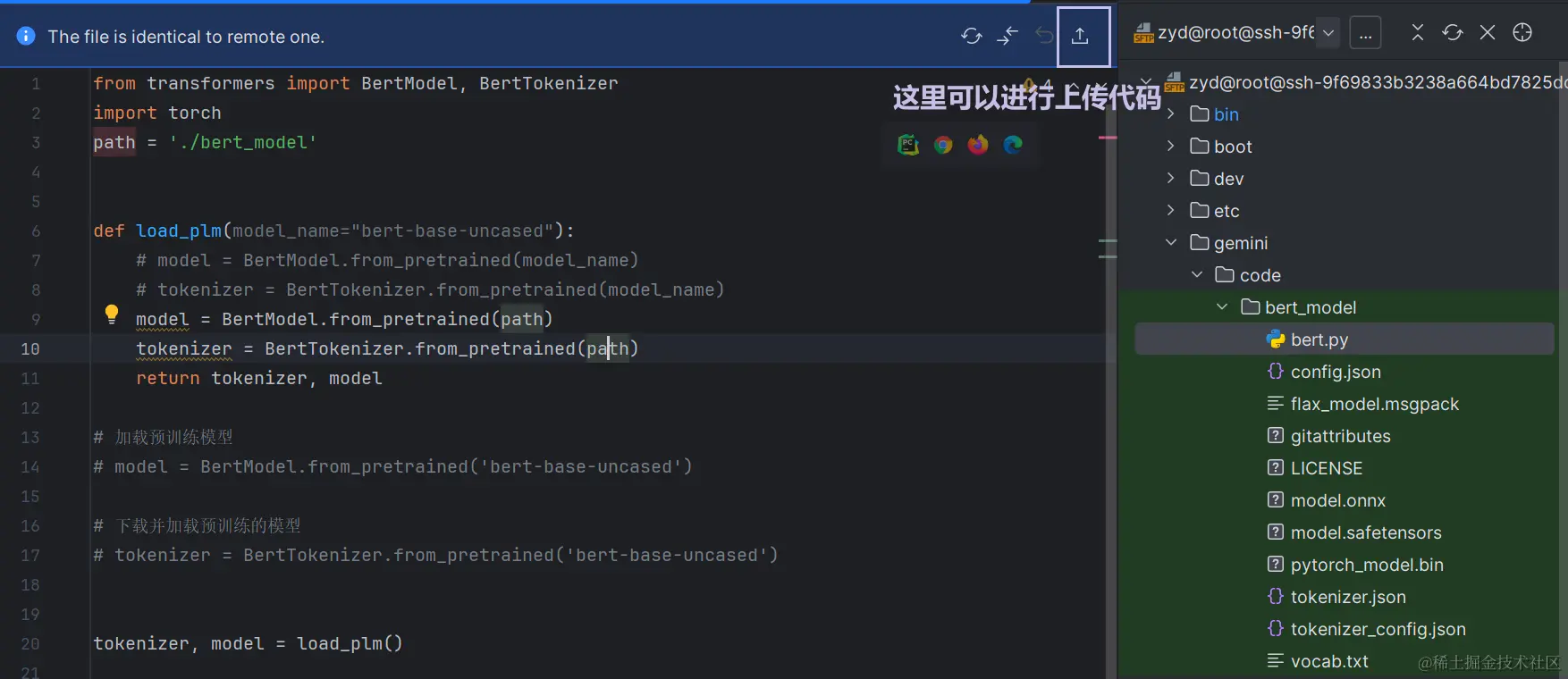Click the 'return' keyword on line 11
The image size is (1568, 679).
coord(168,378)
